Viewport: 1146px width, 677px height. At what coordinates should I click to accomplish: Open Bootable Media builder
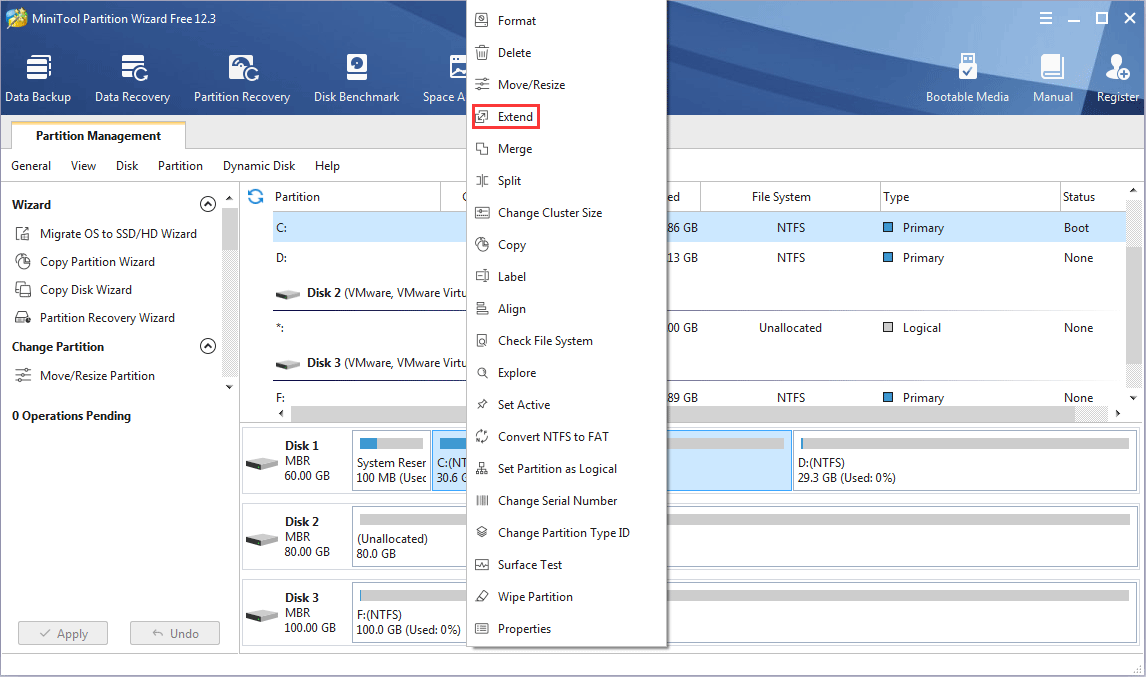pyautogui.click(x=967, y=78)
